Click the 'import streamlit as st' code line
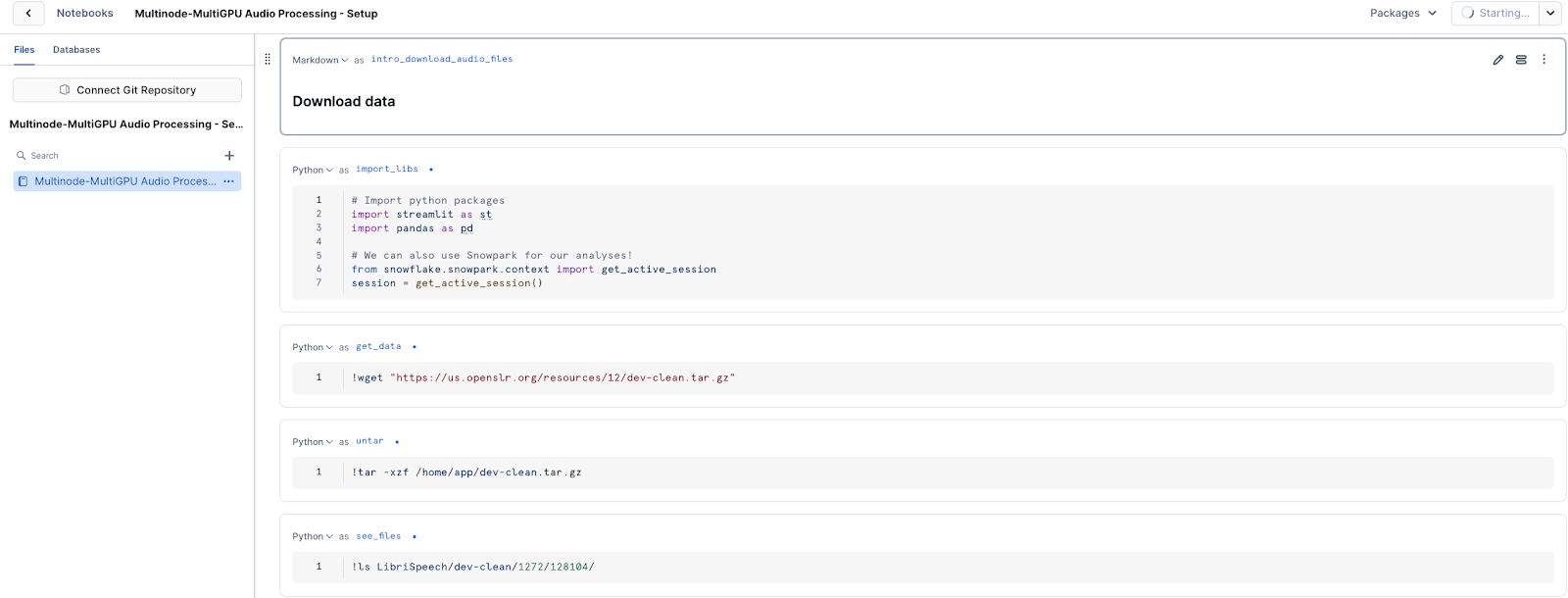1568x598 pixels. point(421,215)
